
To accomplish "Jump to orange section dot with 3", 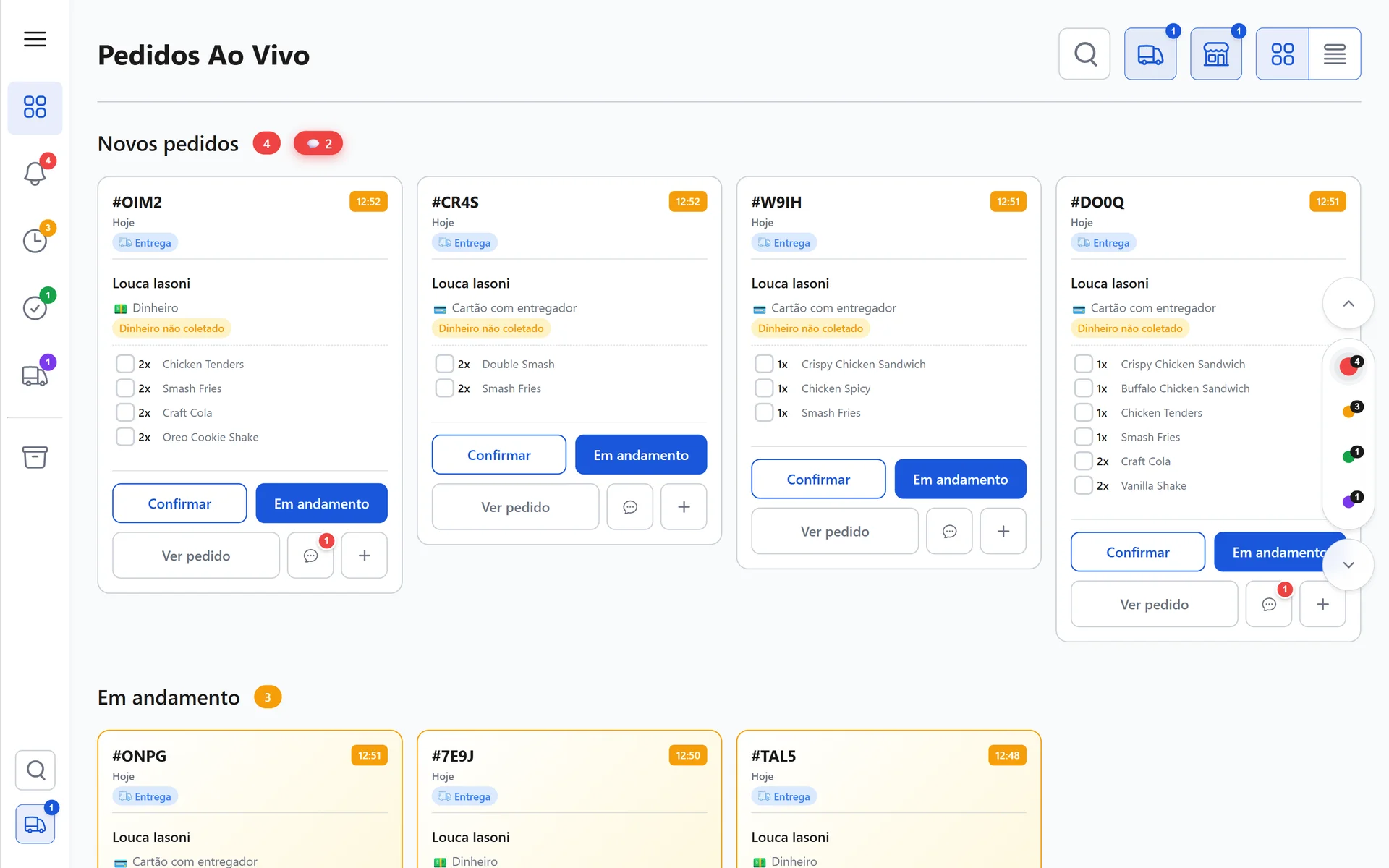I will (1350, 411).
